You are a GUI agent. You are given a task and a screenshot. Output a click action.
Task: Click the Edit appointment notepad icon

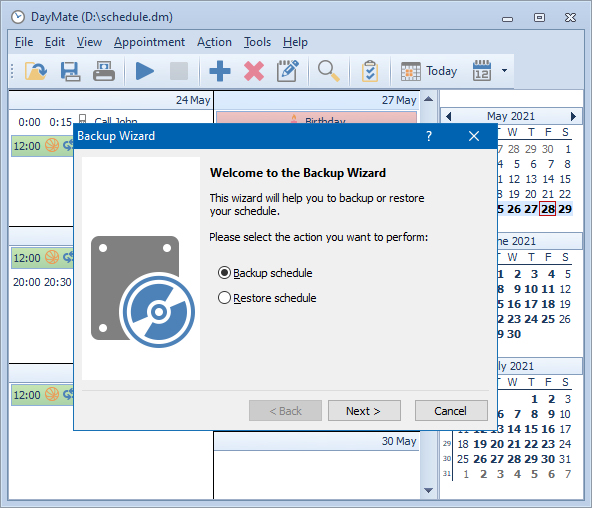(x=288, y=71)
